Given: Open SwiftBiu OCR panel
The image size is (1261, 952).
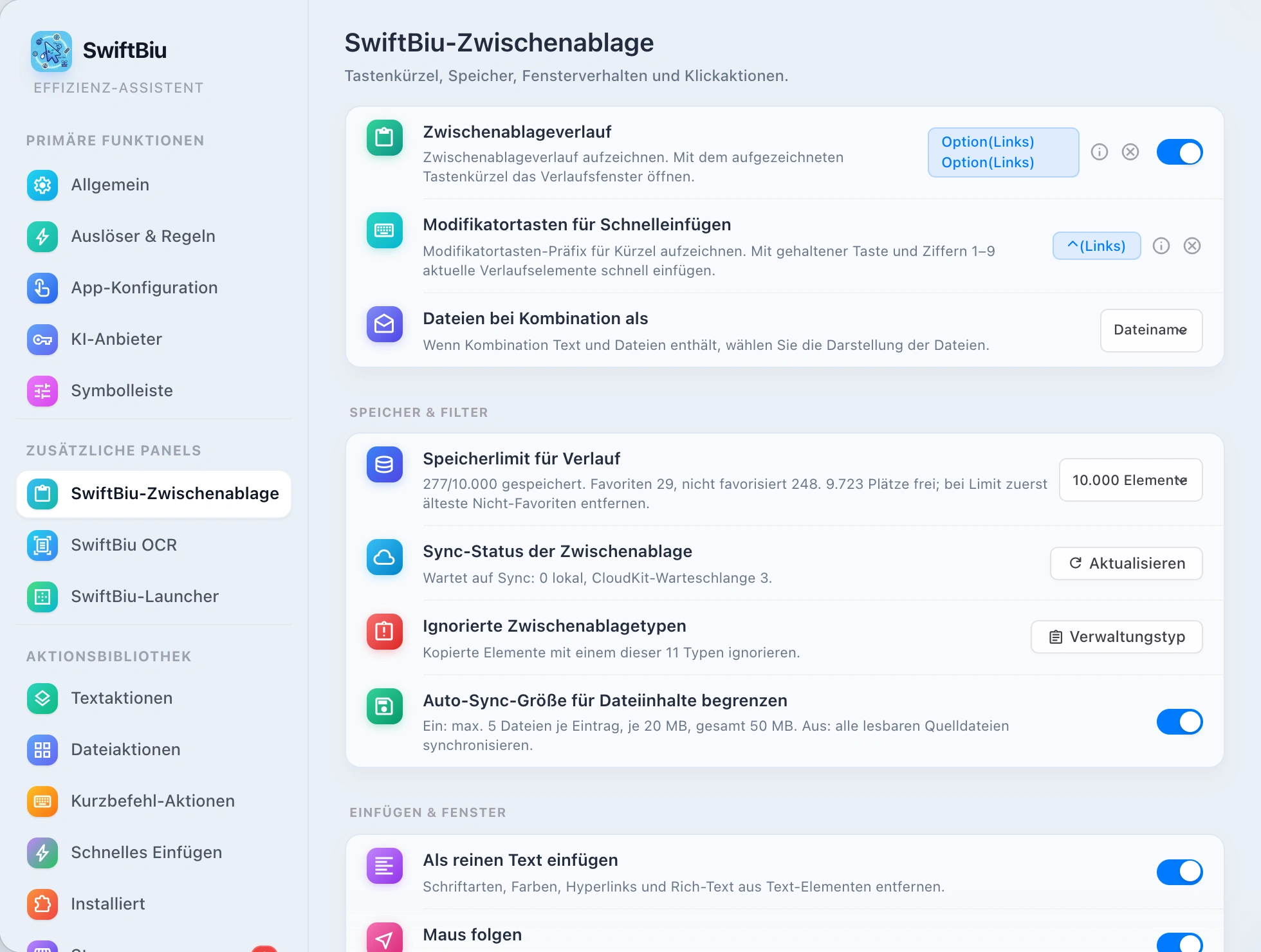Looking at the screenshot, I should point(154,545).
